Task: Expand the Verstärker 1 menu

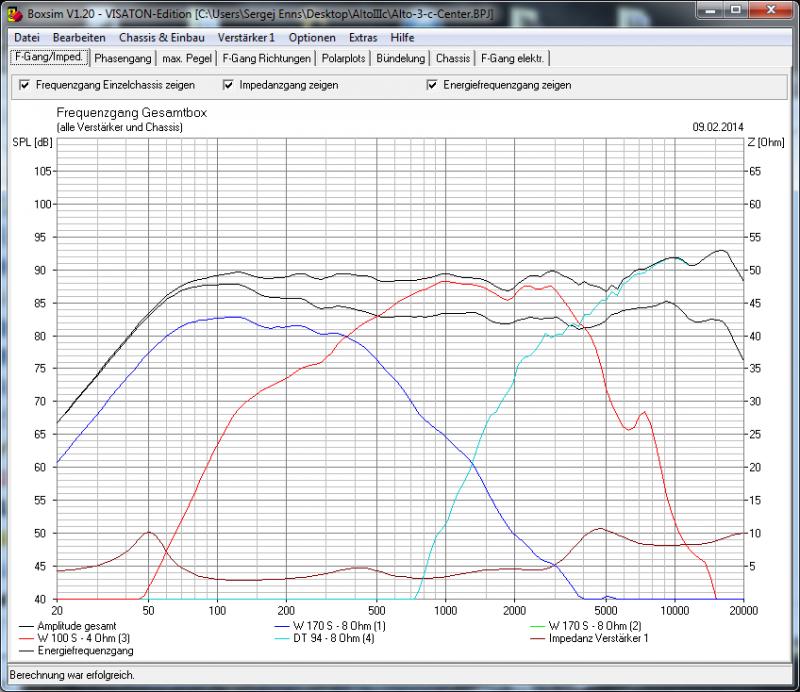Action: pos(246,37)
